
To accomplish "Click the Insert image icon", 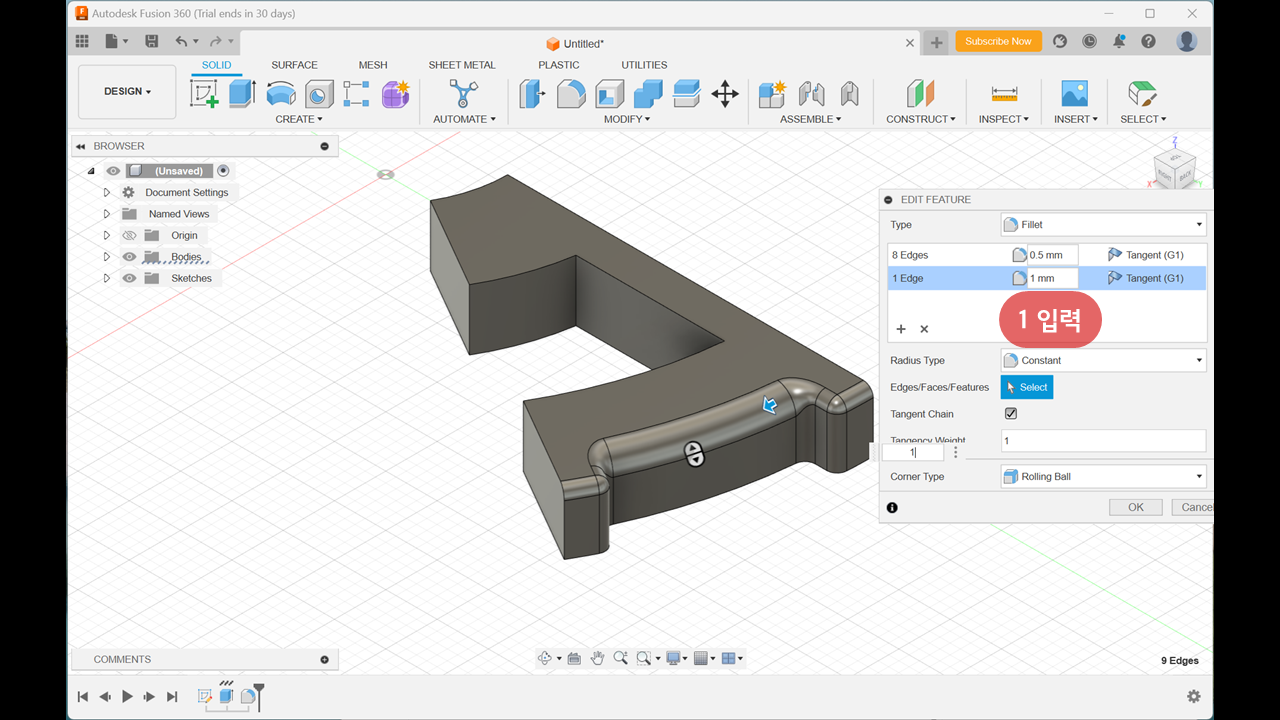I will (1074, 94).
